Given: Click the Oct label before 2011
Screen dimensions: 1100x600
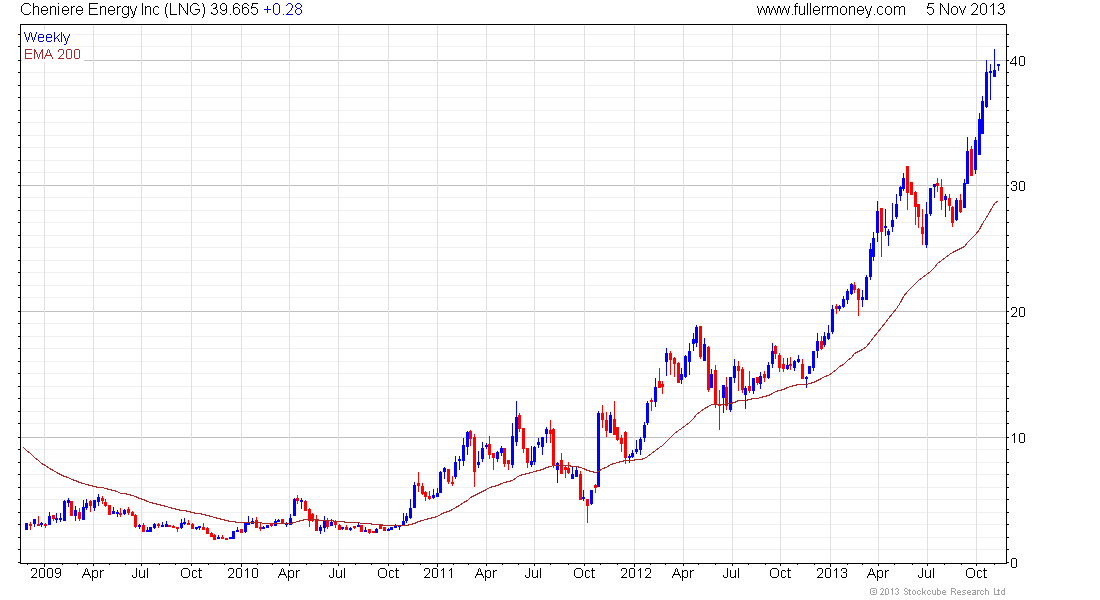Looking at the screenshot, I should (x=388, y=573).
